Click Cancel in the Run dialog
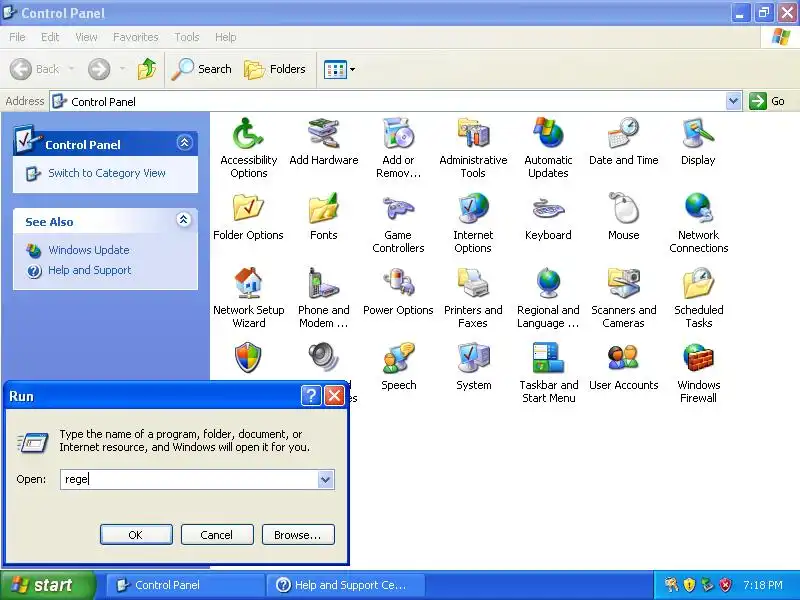The height and width of the screenshot is (600, 800). click(217, 535)
